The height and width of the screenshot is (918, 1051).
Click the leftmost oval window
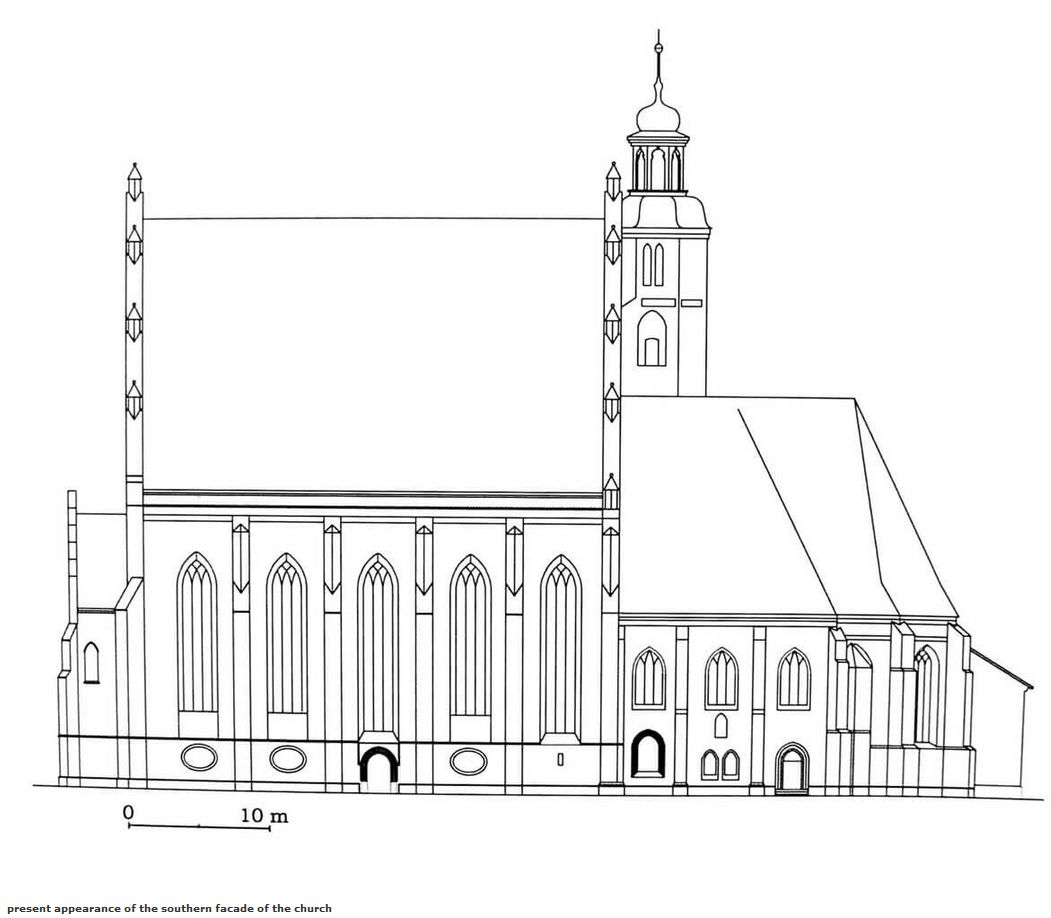199,758
